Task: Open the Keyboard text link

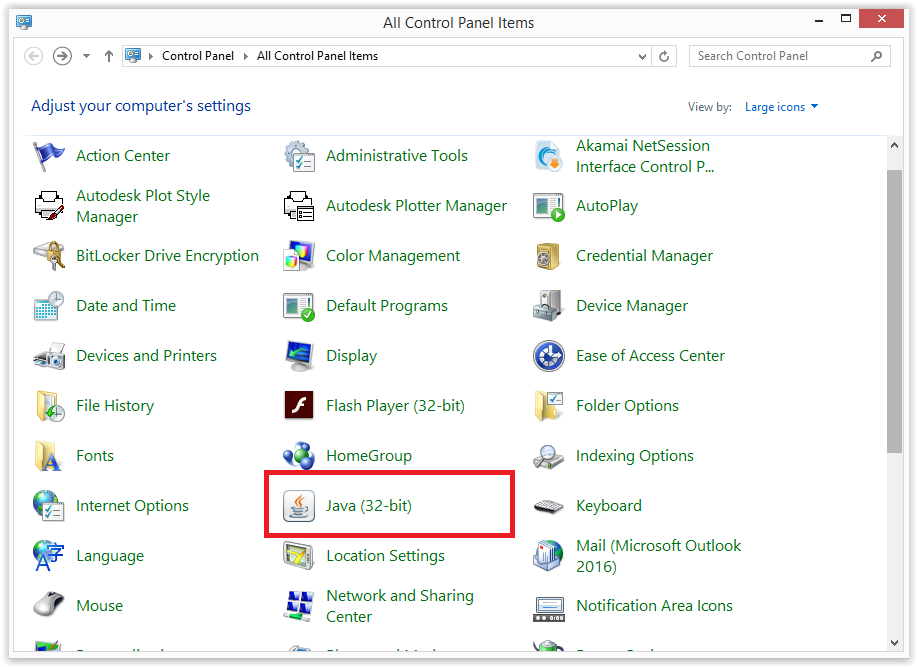Action: [609, 506]
